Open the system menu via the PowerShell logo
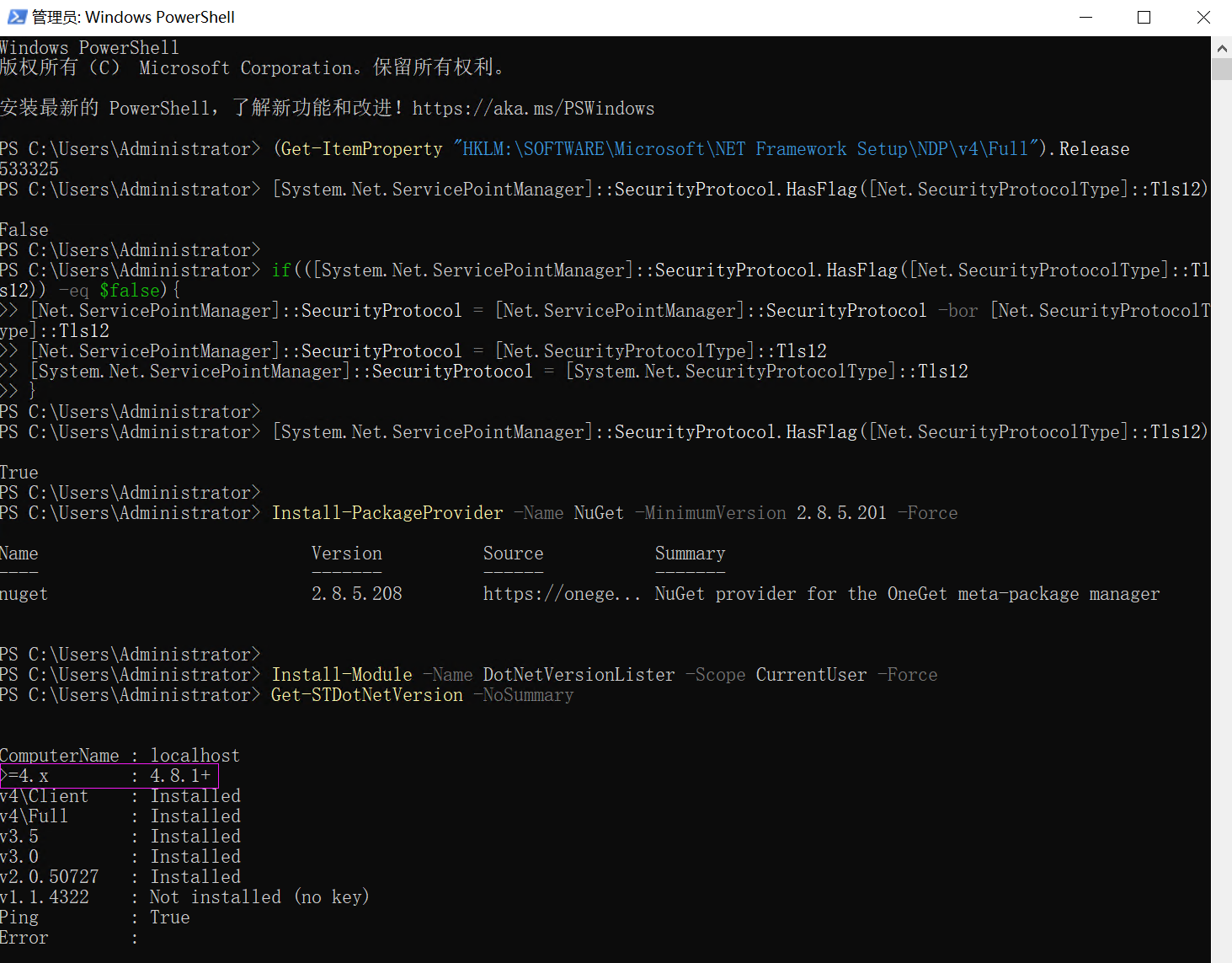The width and height of the screenshot is (1232, 963). tap(15, 16)
